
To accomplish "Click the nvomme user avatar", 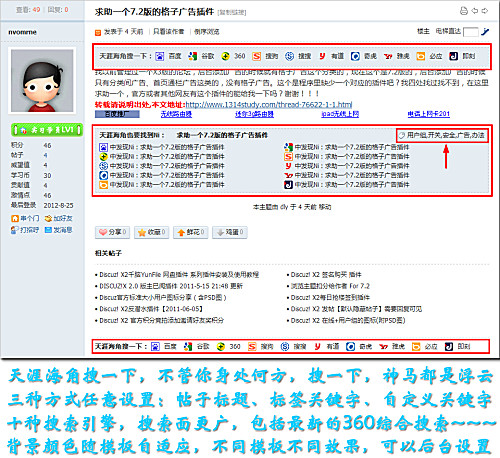I will (x=42, y=81).
